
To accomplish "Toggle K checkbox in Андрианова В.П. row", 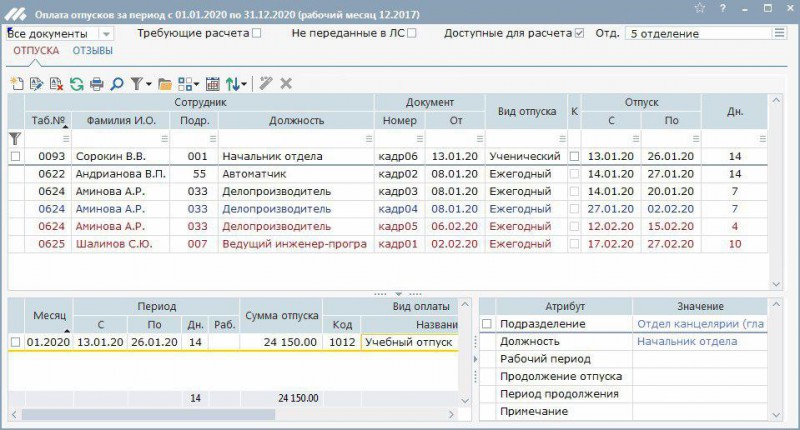I will point(574,174).
